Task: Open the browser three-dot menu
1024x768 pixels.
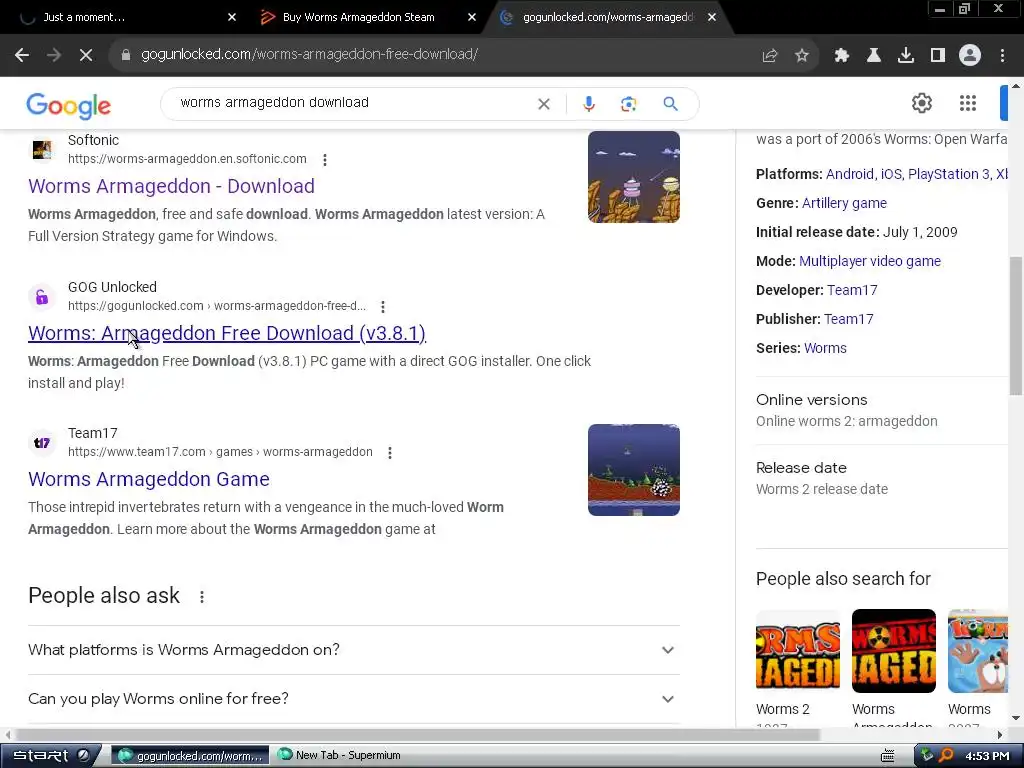Action: coord(1002,56)
